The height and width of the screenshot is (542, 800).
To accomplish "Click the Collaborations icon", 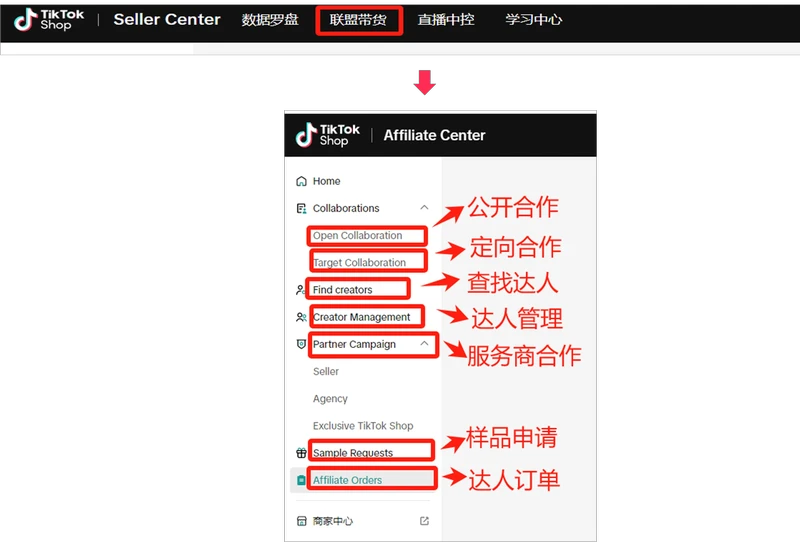I will coord(302,209).
